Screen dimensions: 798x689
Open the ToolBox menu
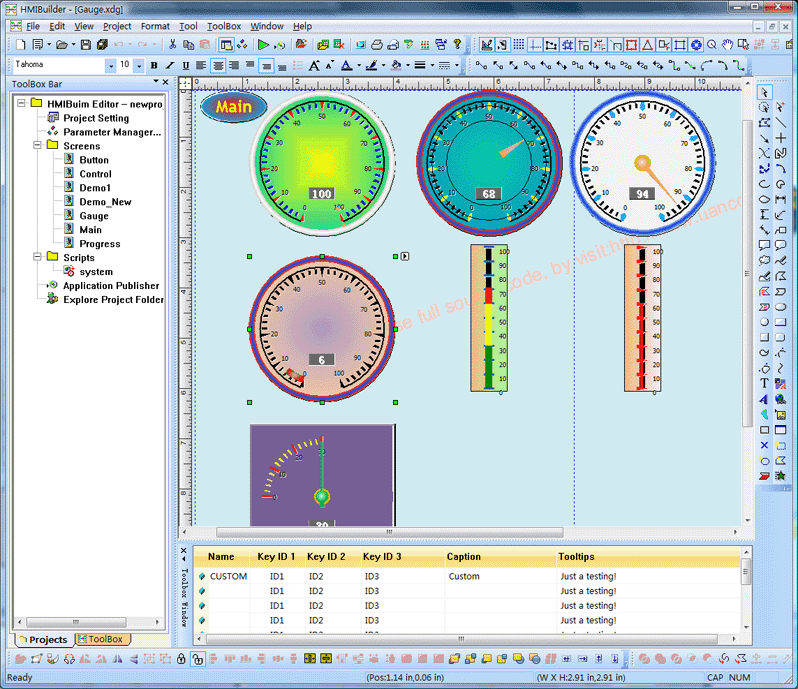coord(224,26)
